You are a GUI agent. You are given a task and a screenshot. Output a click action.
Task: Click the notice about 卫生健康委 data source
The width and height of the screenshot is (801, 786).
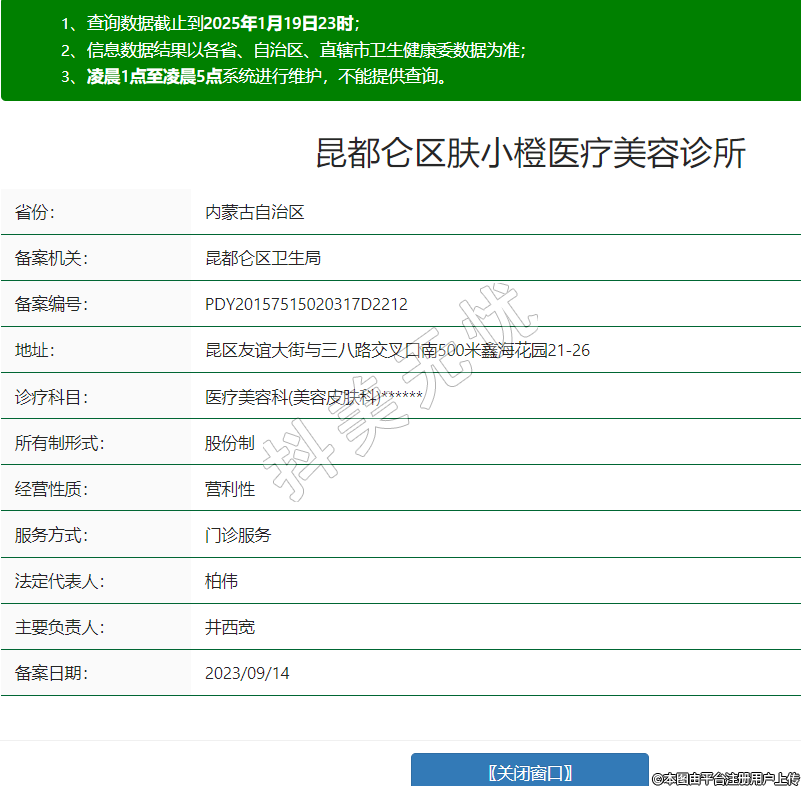(292, 50)
